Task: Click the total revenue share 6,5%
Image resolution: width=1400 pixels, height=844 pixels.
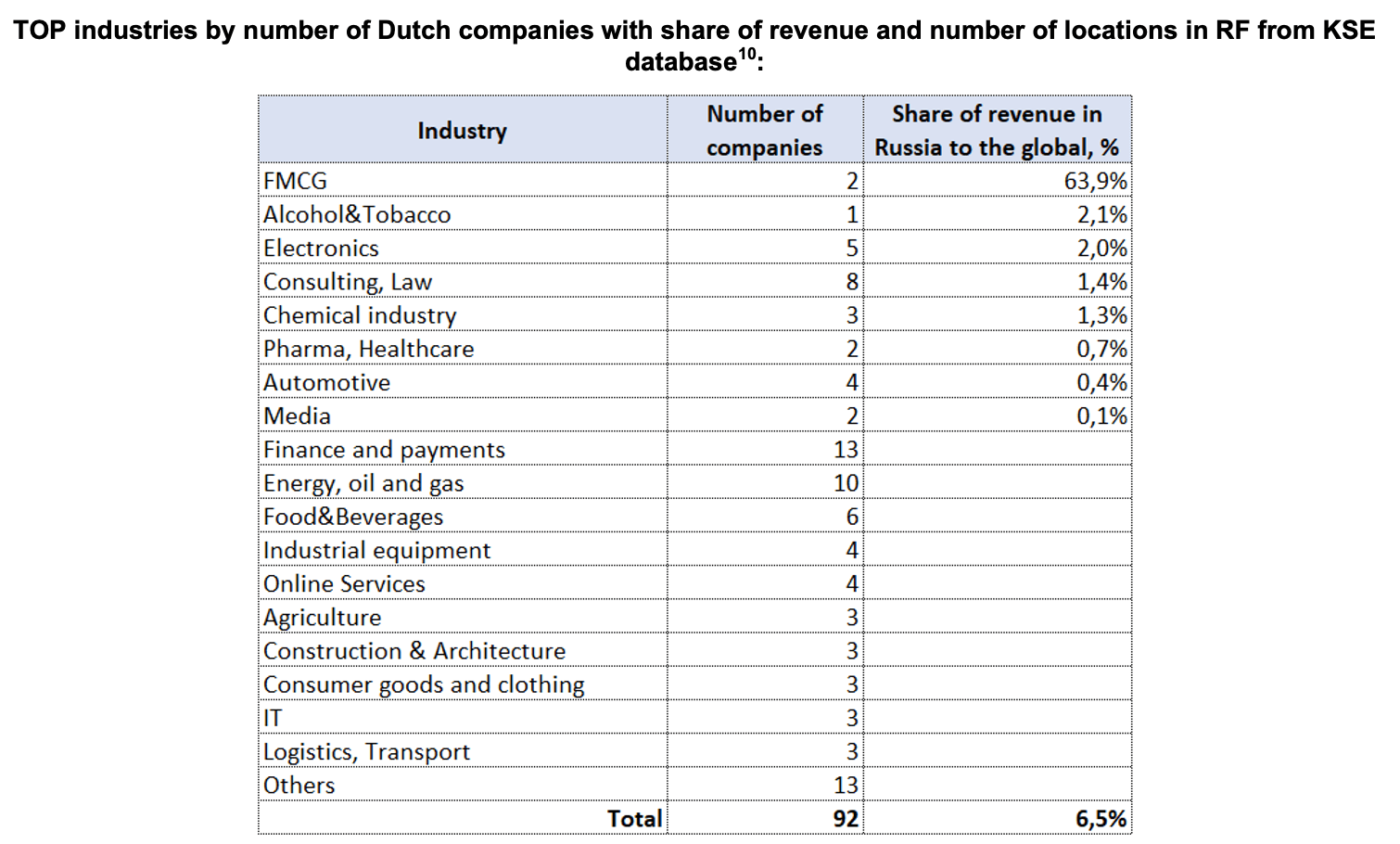Action: click(1101, 818)
